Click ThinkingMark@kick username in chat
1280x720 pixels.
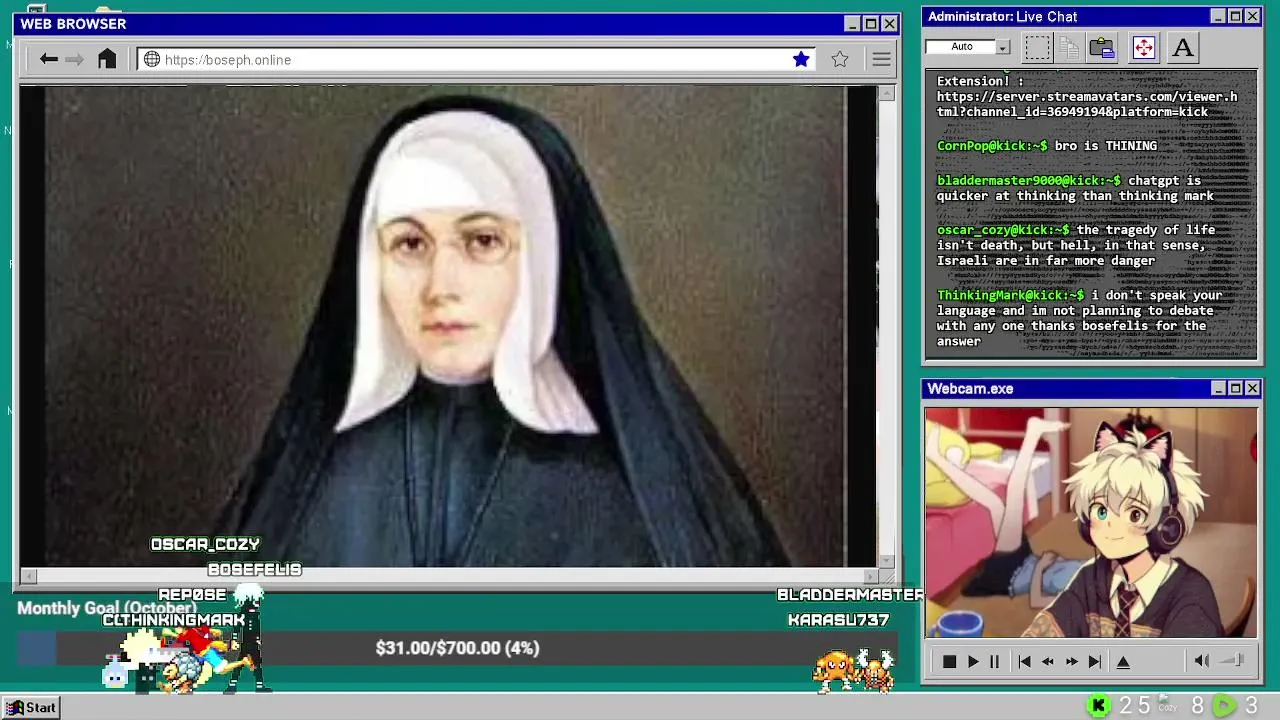click(x=1010, y=295)
